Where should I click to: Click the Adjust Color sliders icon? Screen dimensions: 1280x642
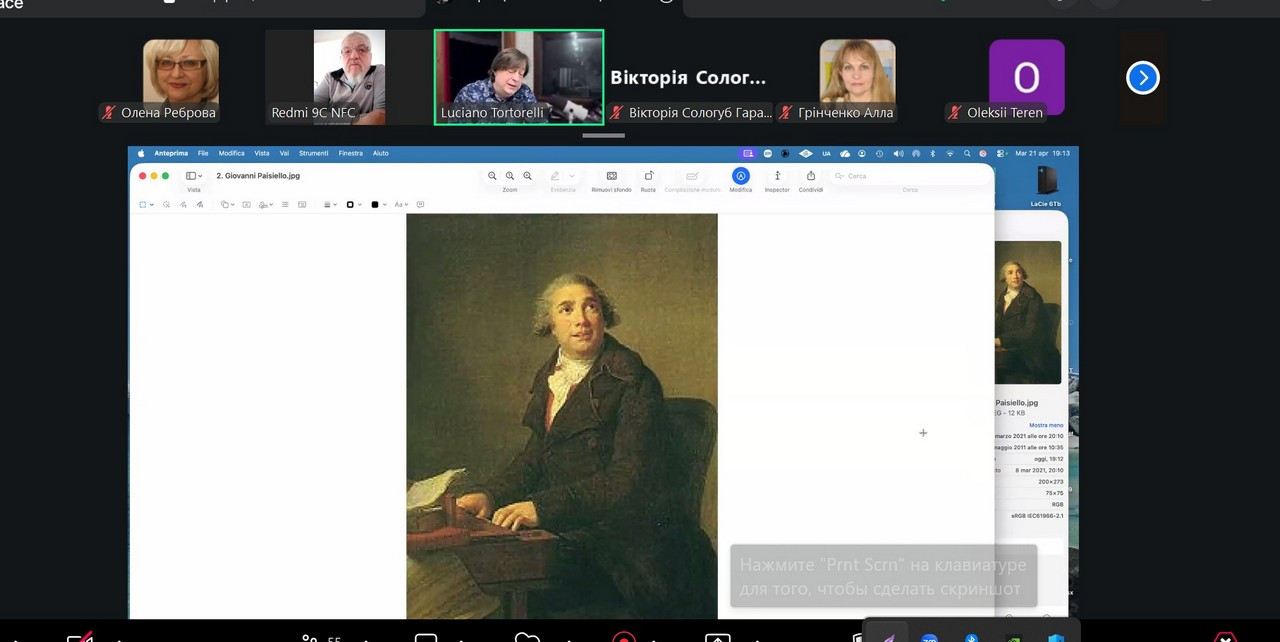(285, 204)
